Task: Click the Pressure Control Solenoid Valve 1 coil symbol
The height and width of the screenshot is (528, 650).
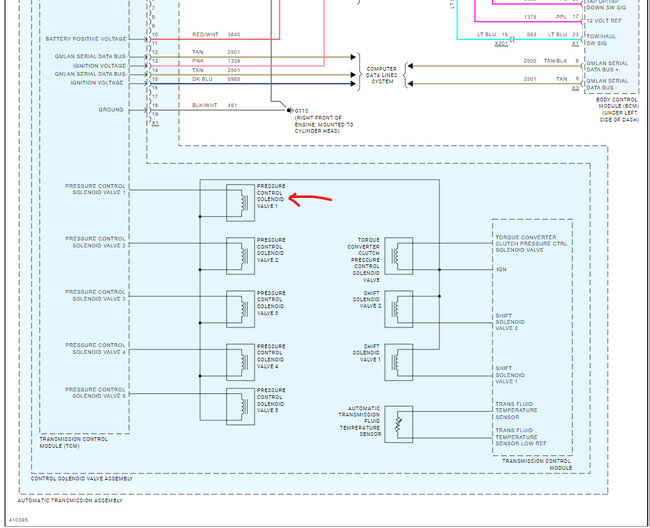Action: point(240,203)
